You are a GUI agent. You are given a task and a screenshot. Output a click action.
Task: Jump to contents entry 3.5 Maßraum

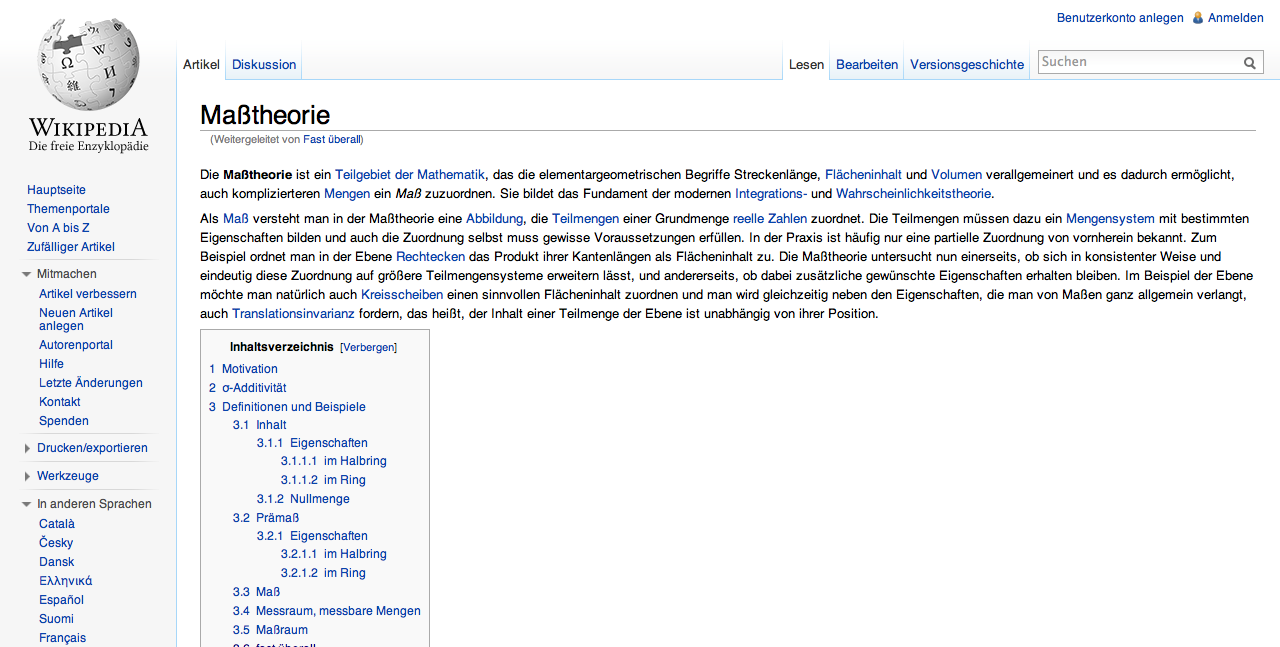(270, 630)
